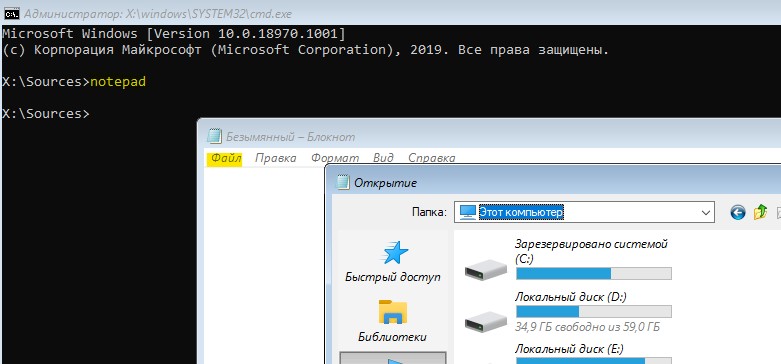This screenshot has width=781, height=364.
Task: Select the Локальный диск (D:) drive icon
Action: click(486, 322)
